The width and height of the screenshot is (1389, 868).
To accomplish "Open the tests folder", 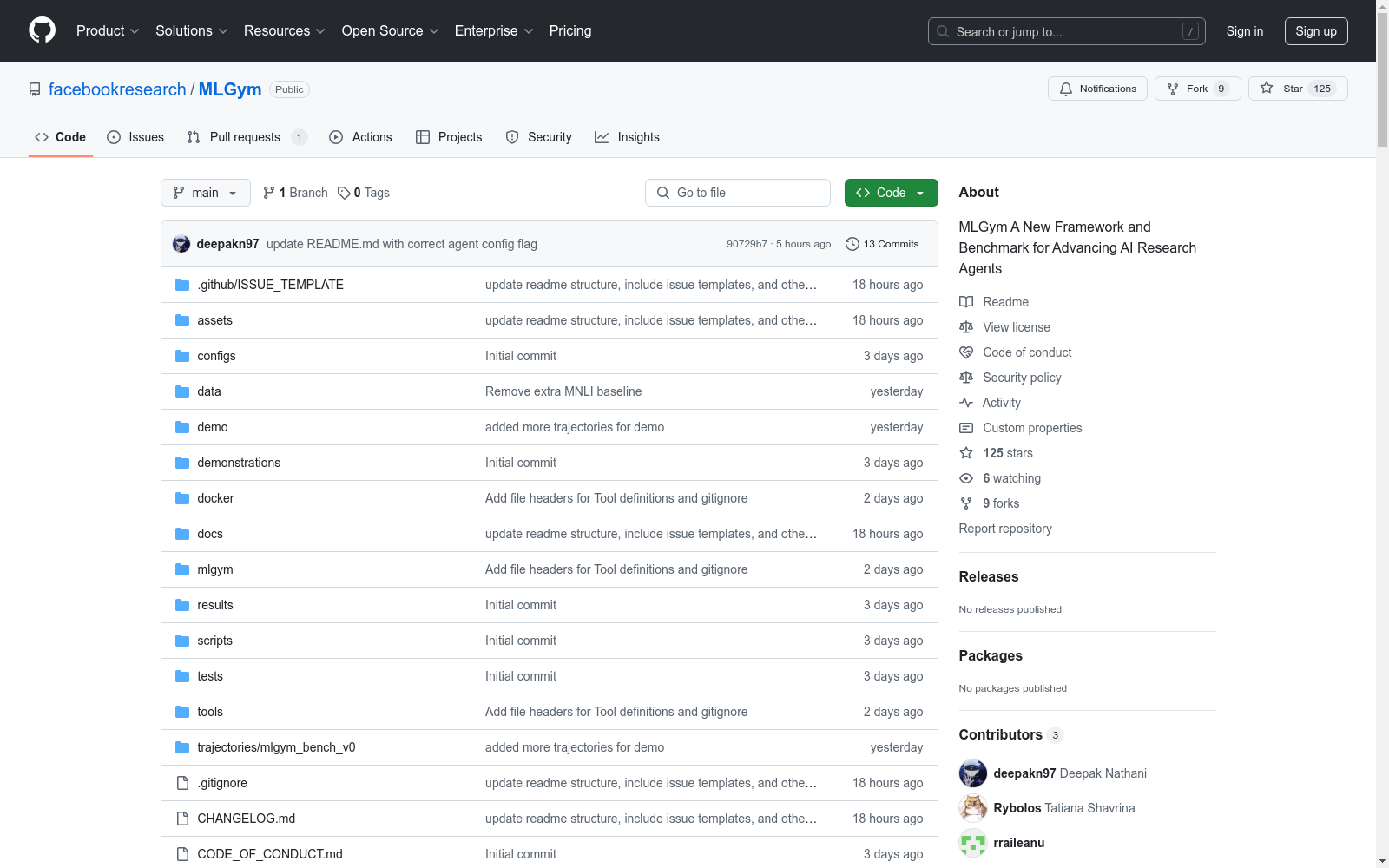I will coord(210,676).
